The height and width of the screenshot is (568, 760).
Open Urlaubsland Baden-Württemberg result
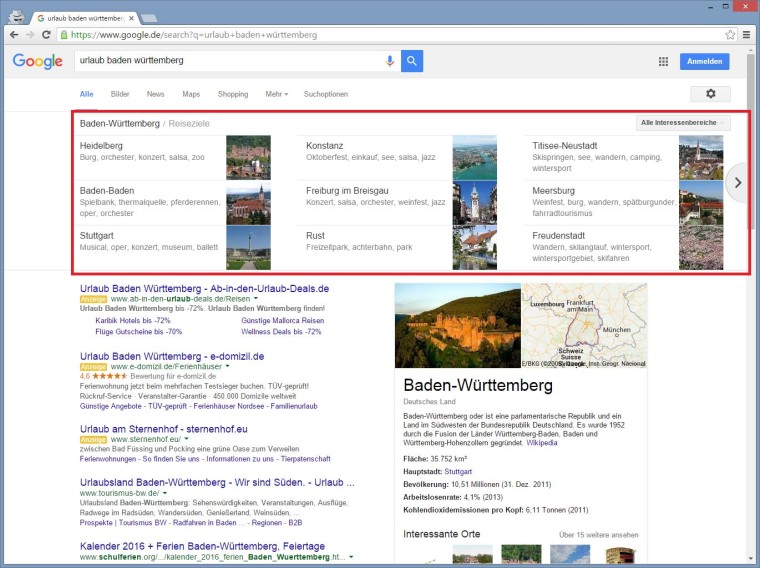[x=217, y=482]
